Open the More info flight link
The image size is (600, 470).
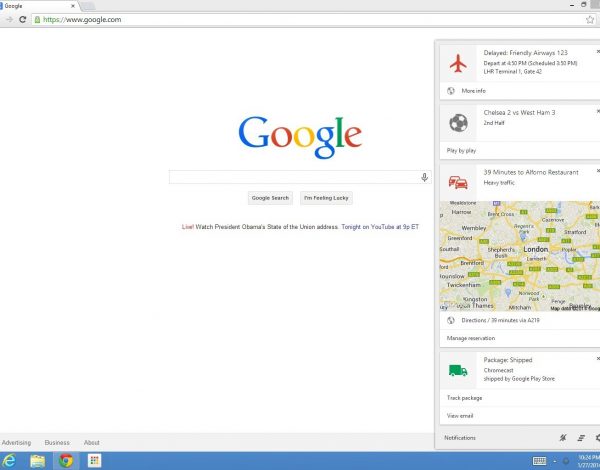point(474,91)
